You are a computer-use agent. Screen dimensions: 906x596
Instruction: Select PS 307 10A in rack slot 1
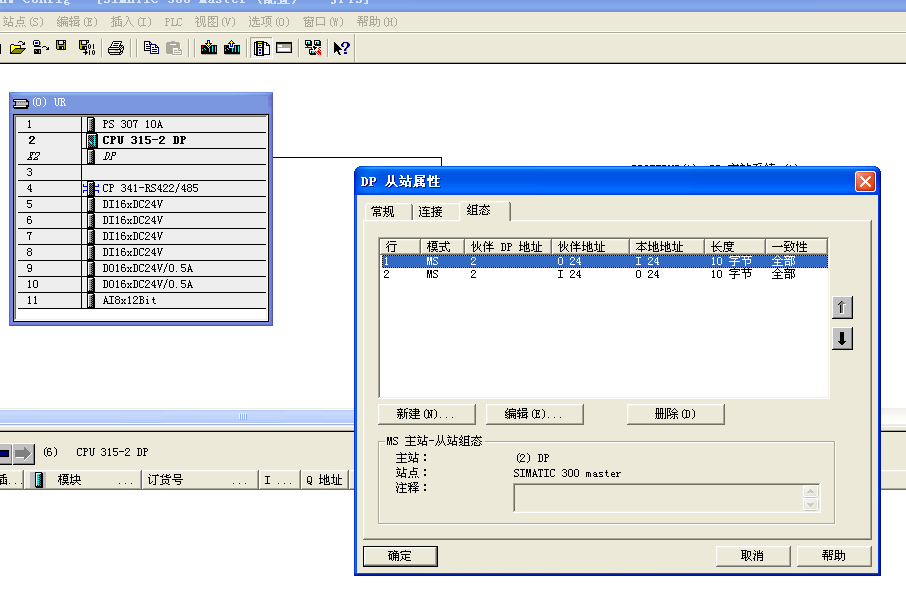tap(142, 124)
